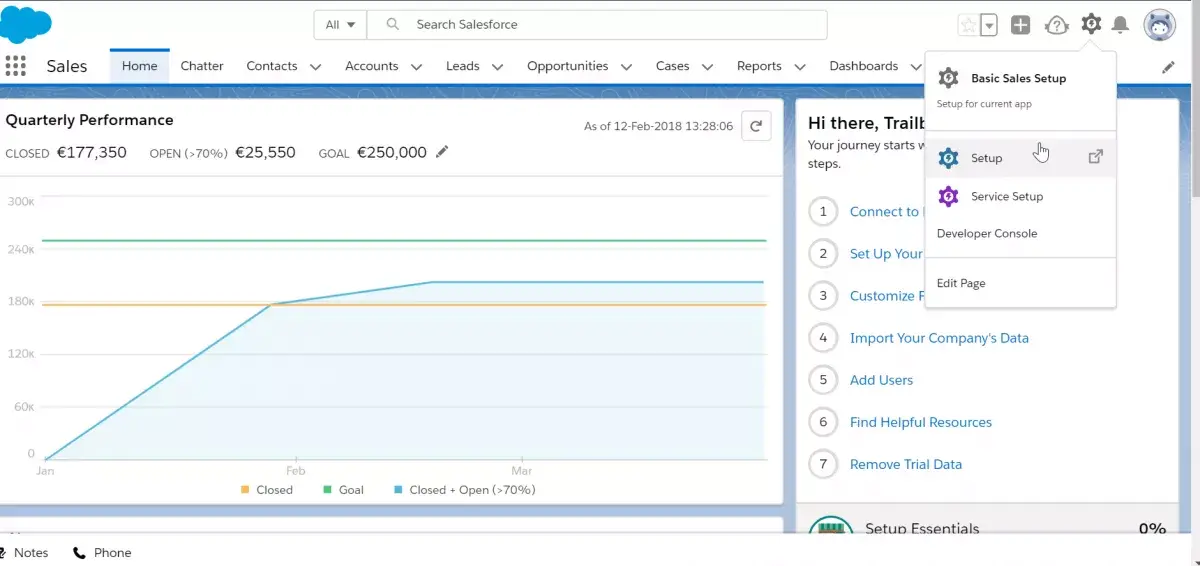Open the Chatter tab
This screenshot has height=566, width=1200.
tap(202, 66)
